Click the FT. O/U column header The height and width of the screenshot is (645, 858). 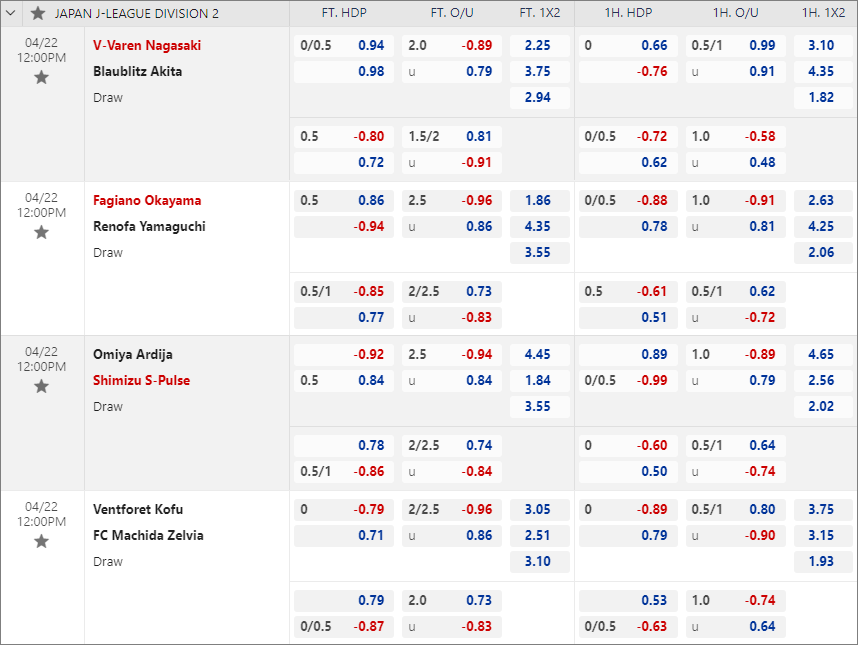452,13
